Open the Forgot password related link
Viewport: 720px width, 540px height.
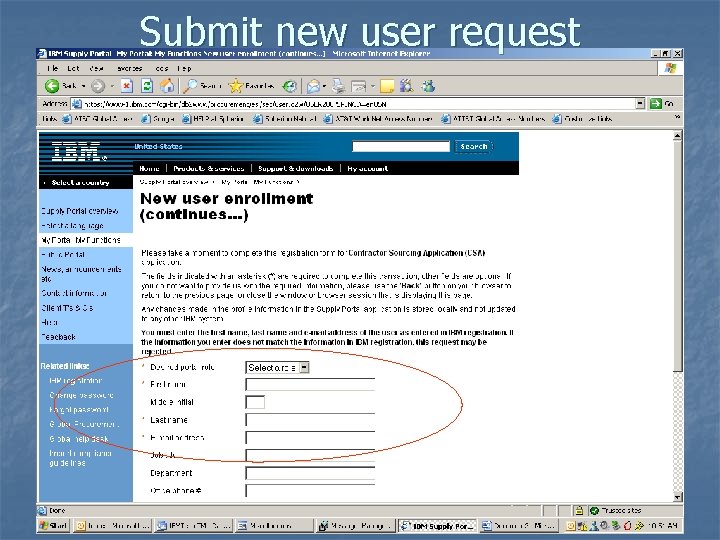(79, 410)
